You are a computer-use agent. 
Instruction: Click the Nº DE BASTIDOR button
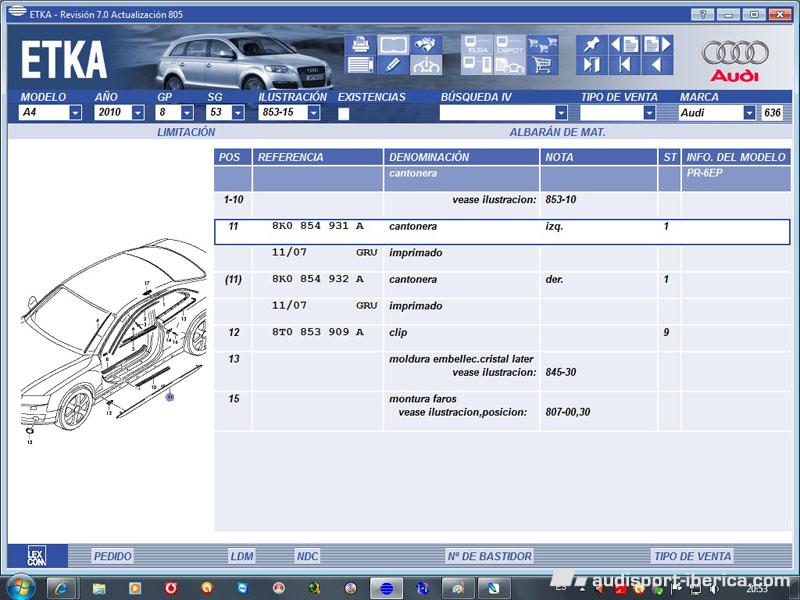489,556
